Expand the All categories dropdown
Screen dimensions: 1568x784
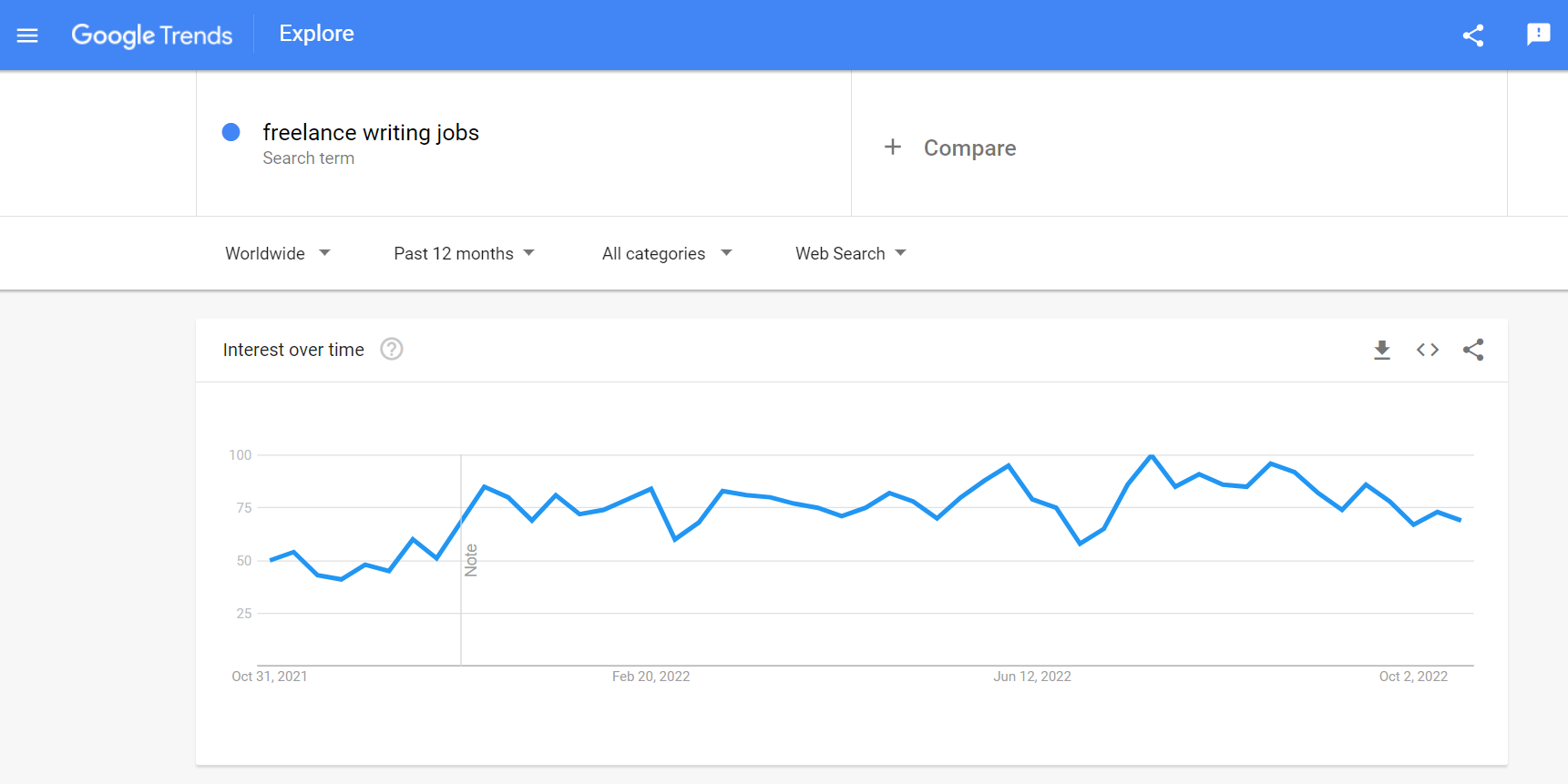click(x=666, y=253)
